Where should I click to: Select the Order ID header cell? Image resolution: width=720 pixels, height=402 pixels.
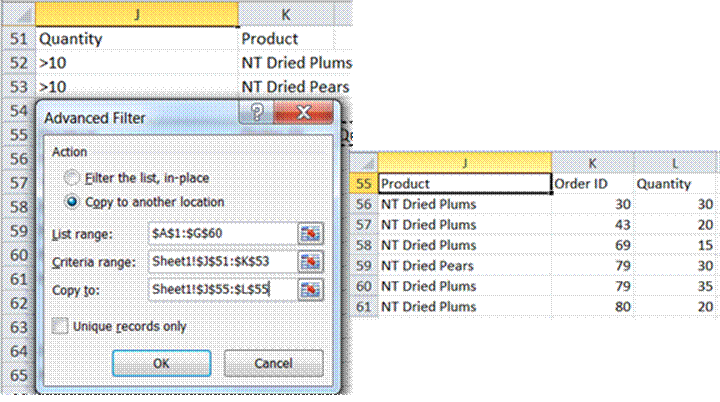click(592, 184)
